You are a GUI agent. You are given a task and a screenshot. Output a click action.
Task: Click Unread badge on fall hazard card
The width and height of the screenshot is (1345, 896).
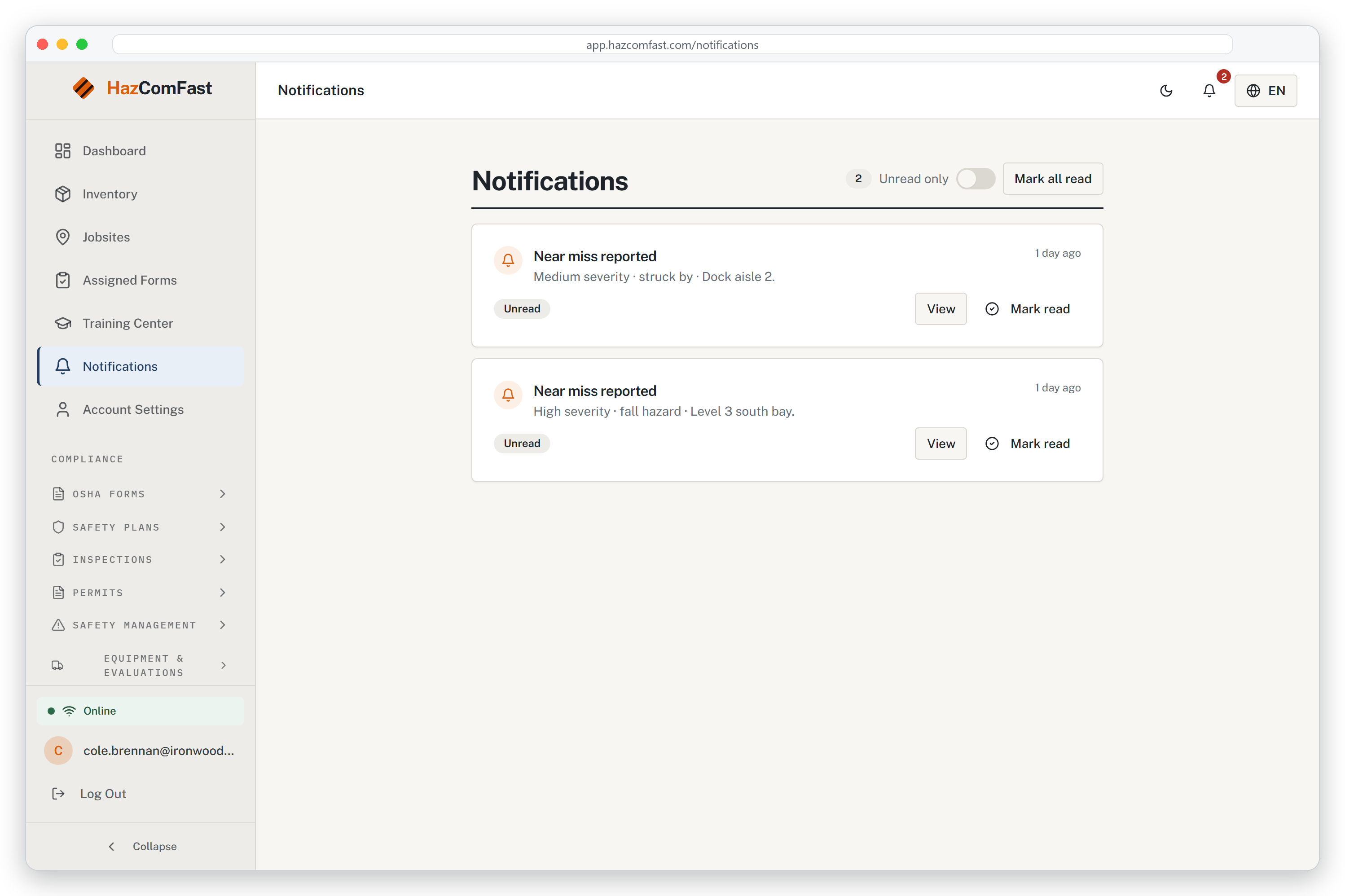522,444
